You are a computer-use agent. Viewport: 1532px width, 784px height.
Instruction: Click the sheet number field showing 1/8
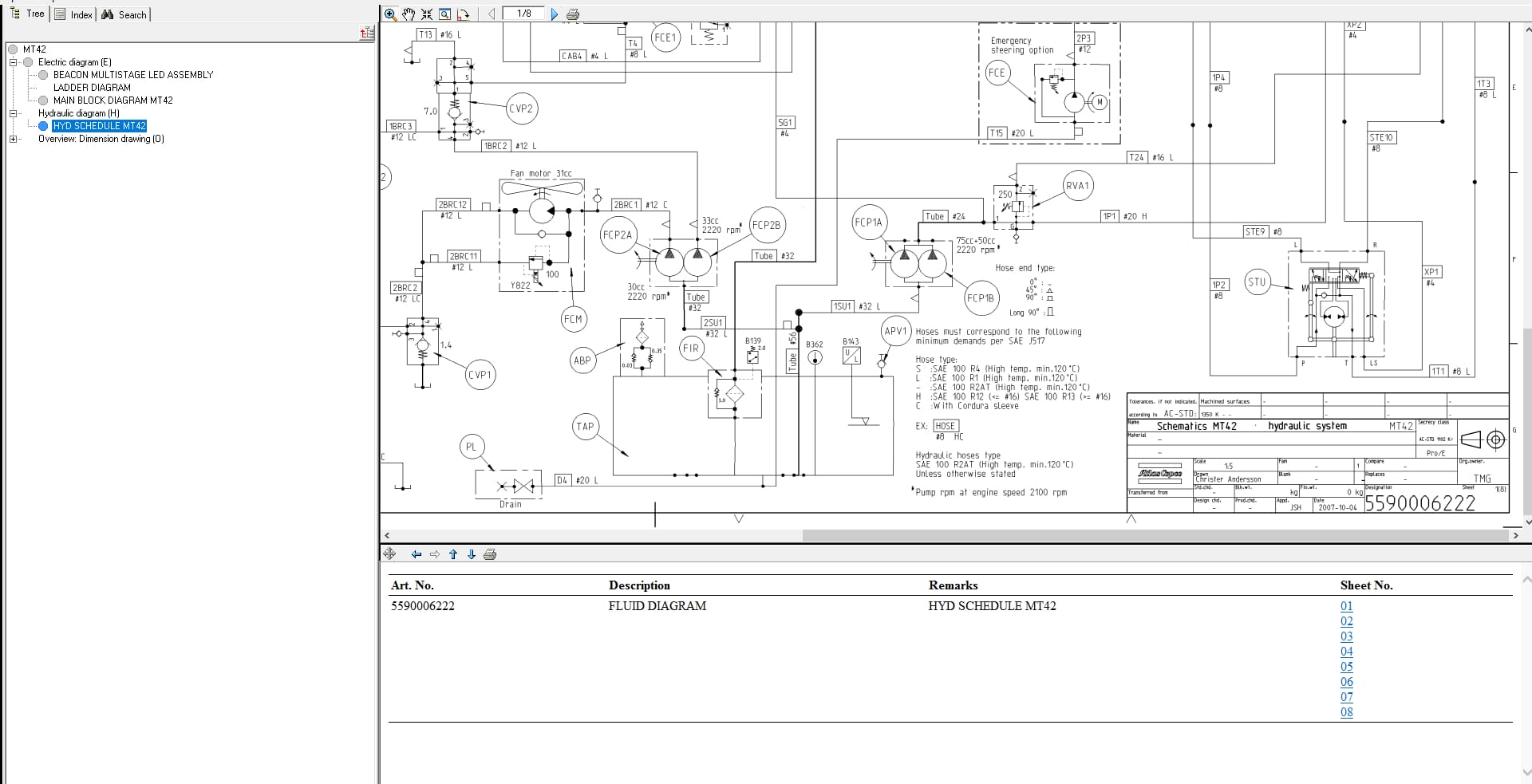point(523,14)
